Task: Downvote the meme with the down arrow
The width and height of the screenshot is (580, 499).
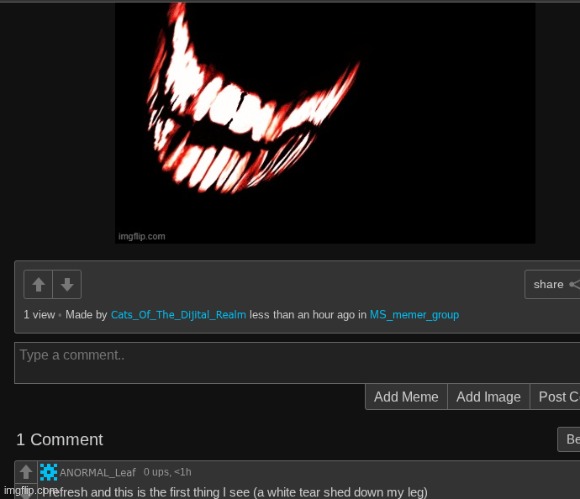Action: pos(67,284)
